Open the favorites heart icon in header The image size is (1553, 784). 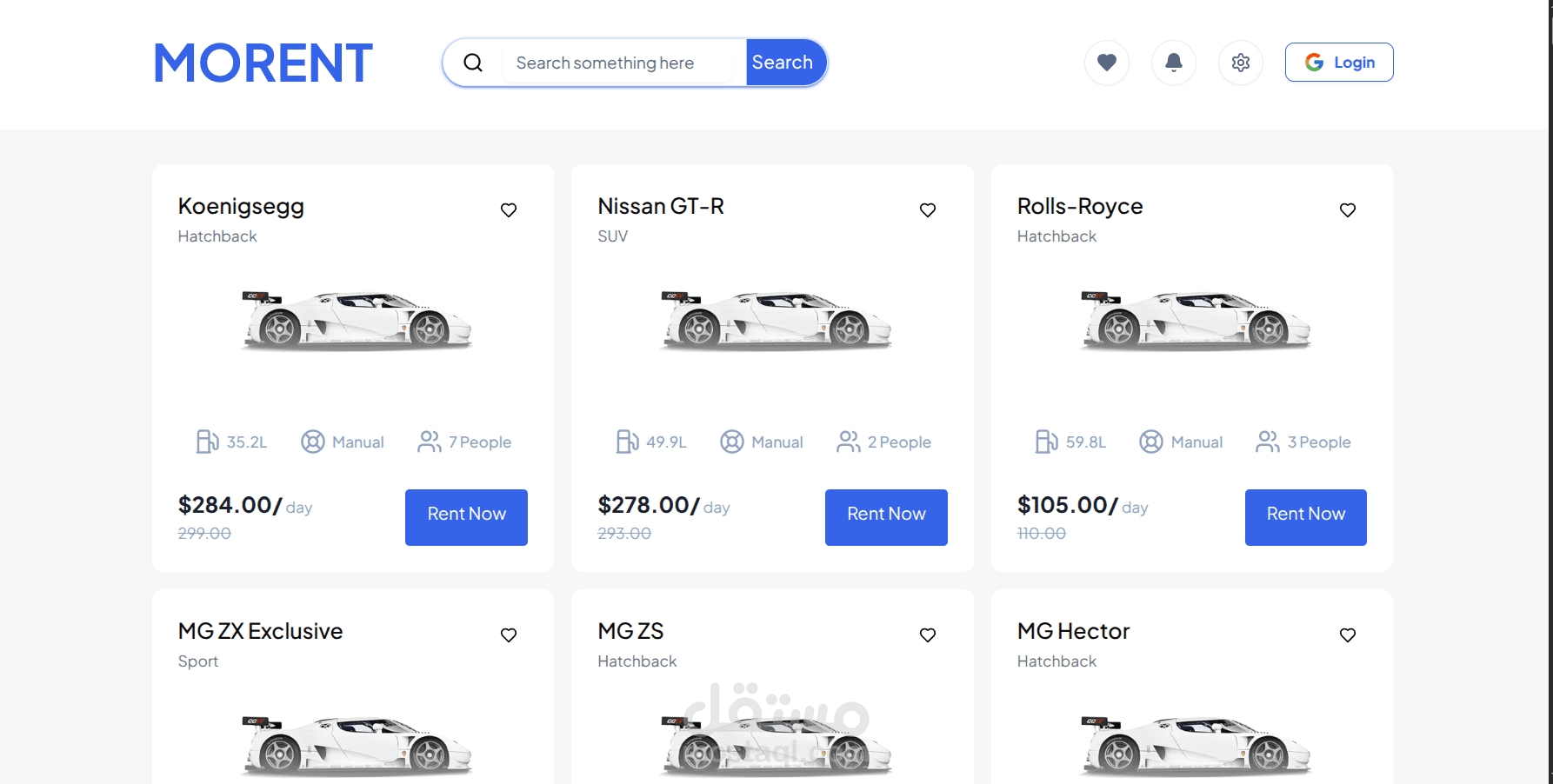[1107, 63]
